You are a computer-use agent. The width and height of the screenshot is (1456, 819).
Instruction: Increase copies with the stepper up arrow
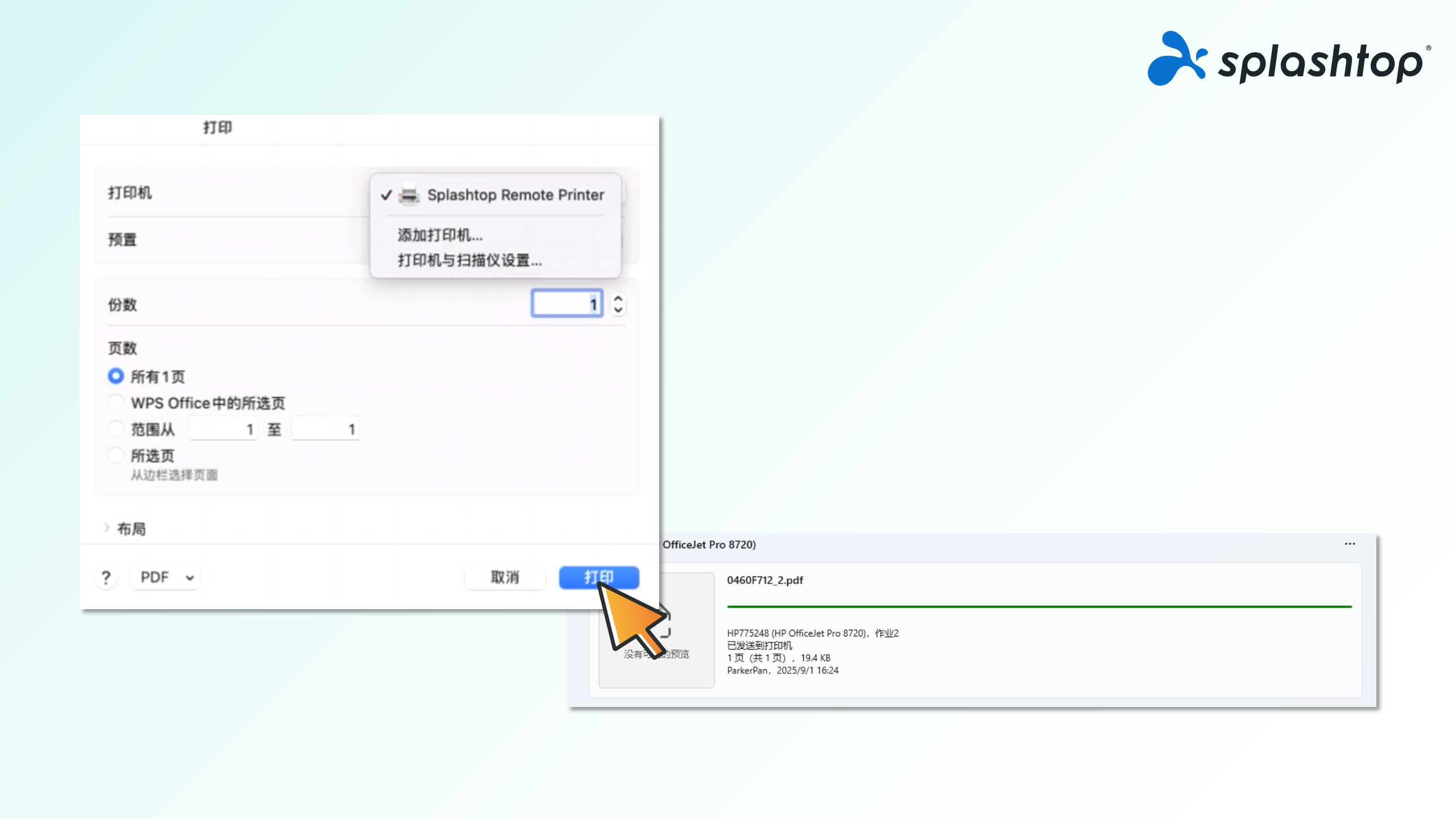click(x=618, y=298)
